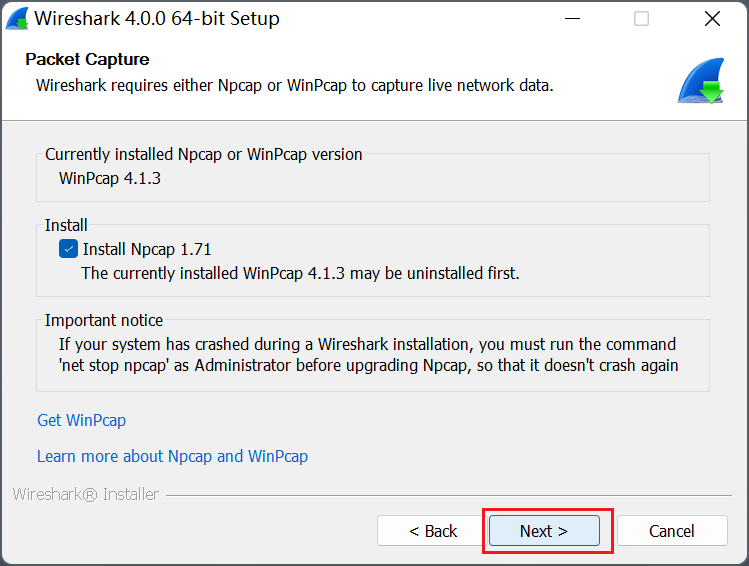Uncheck the Install Npcap 1.71 checkbox
This screenshot has width=749, height=566.
pyautogui.click(x=68, y=249)
